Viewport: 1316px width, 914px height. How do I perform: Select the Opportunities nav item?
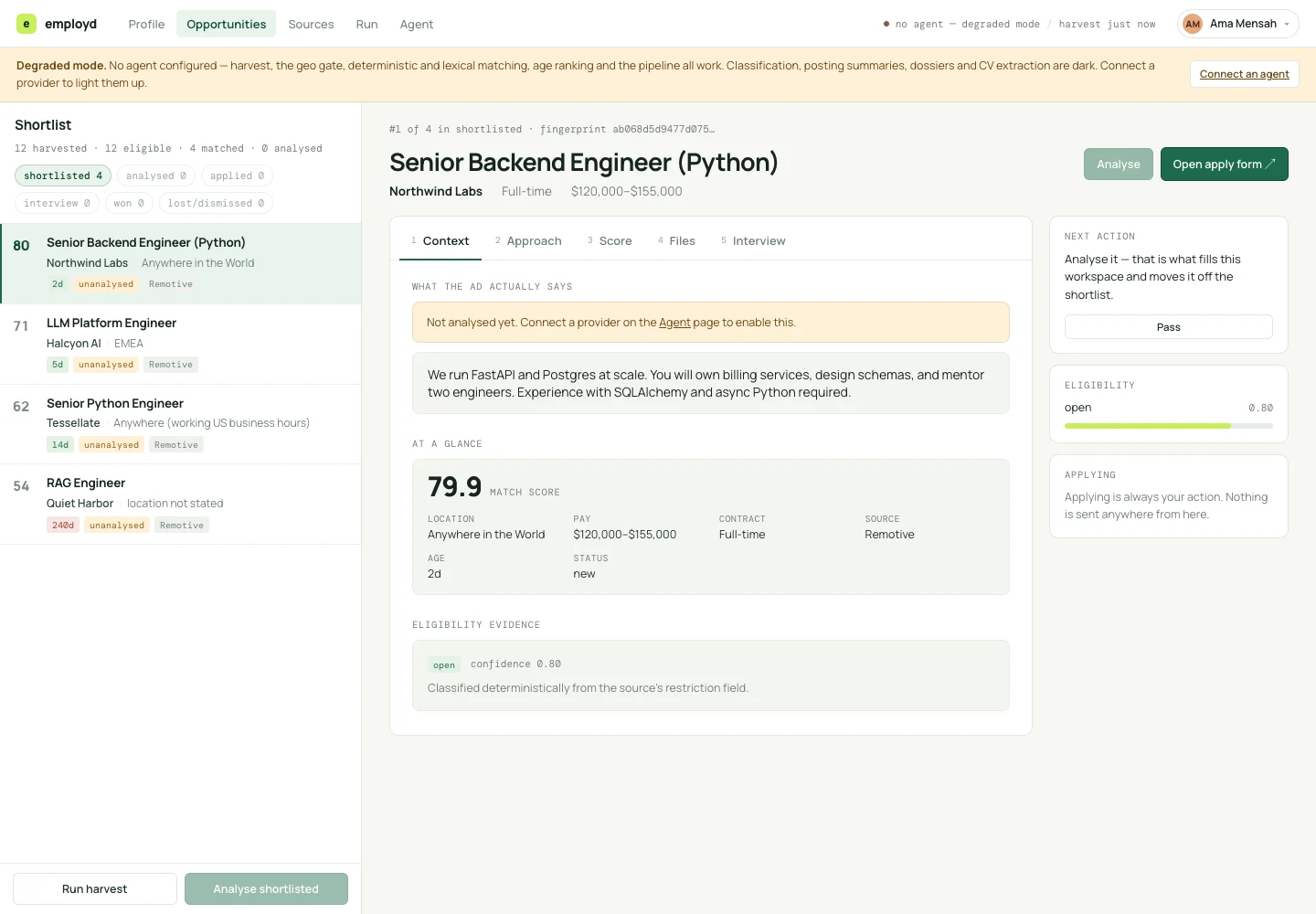point(227,24)
